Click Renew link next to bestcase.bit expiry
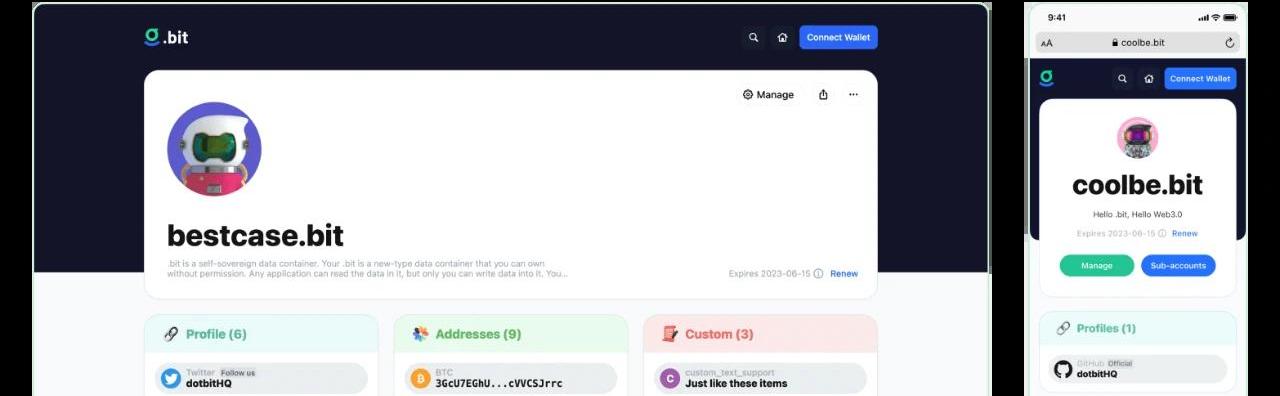 click(x=844, y=274)
